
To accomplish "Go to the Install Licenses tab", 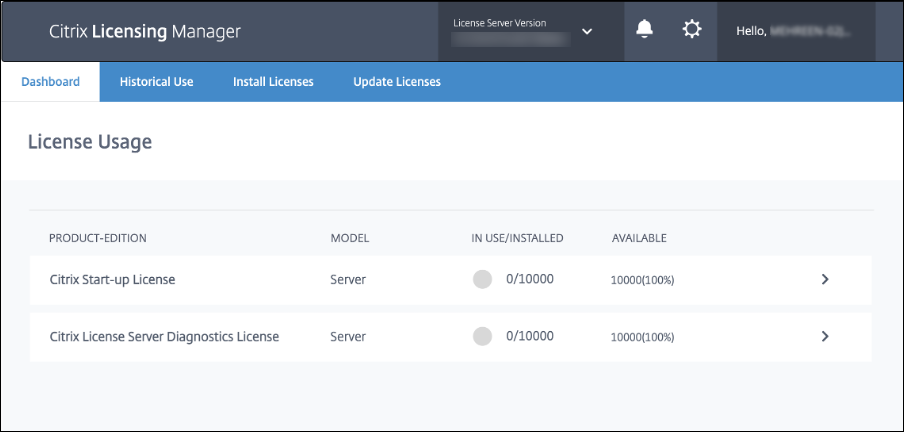I will (x=273, y=82).
